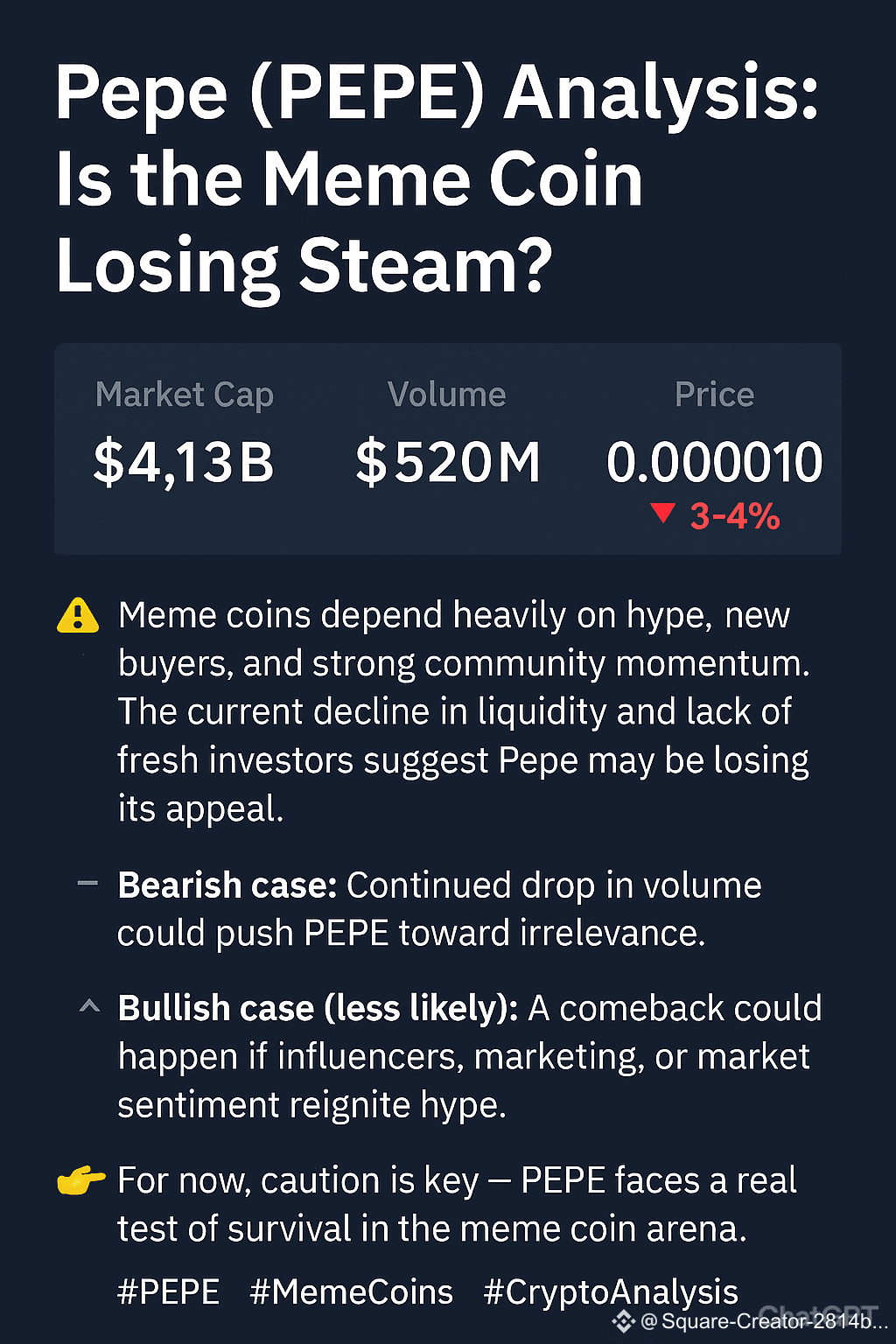Open the #MemeCoins hashtag
The image size is (896, 1344).
click(x=352, y=1291)
